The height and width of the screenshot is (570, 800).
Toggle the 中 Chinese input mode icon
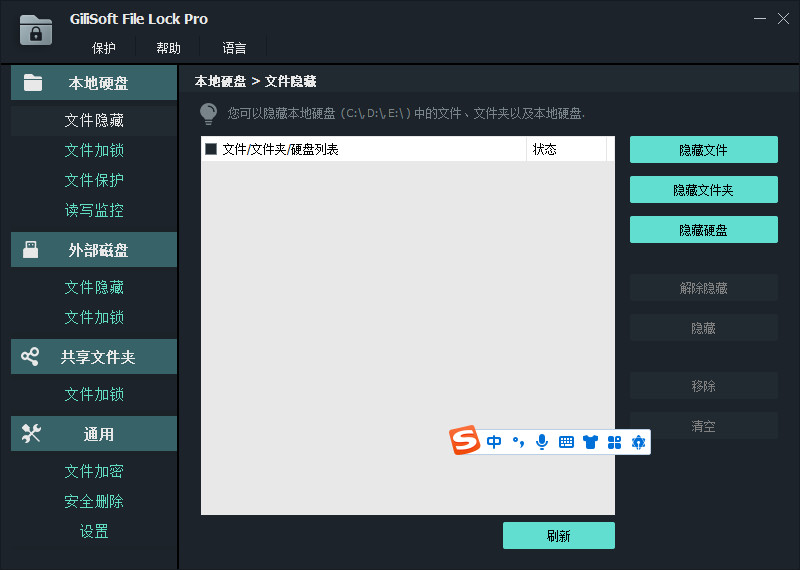494,441
